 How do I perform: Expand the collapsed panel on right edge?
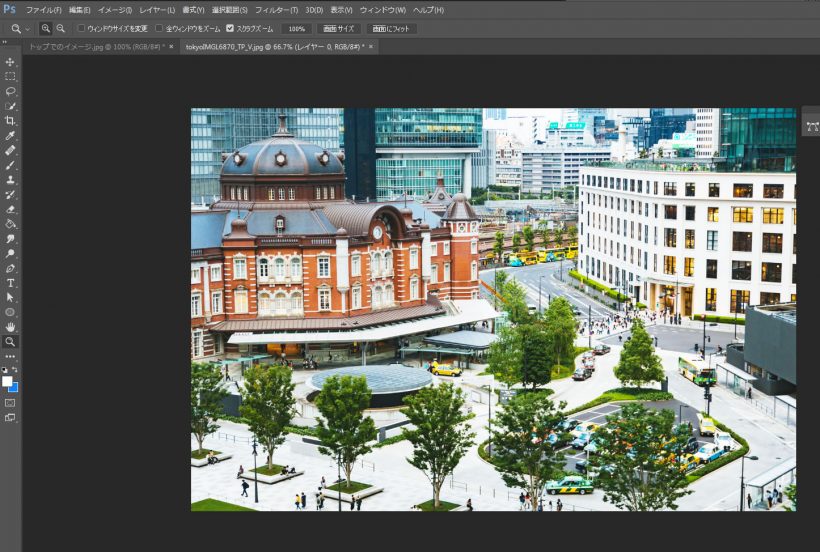[x=811, y=127]
